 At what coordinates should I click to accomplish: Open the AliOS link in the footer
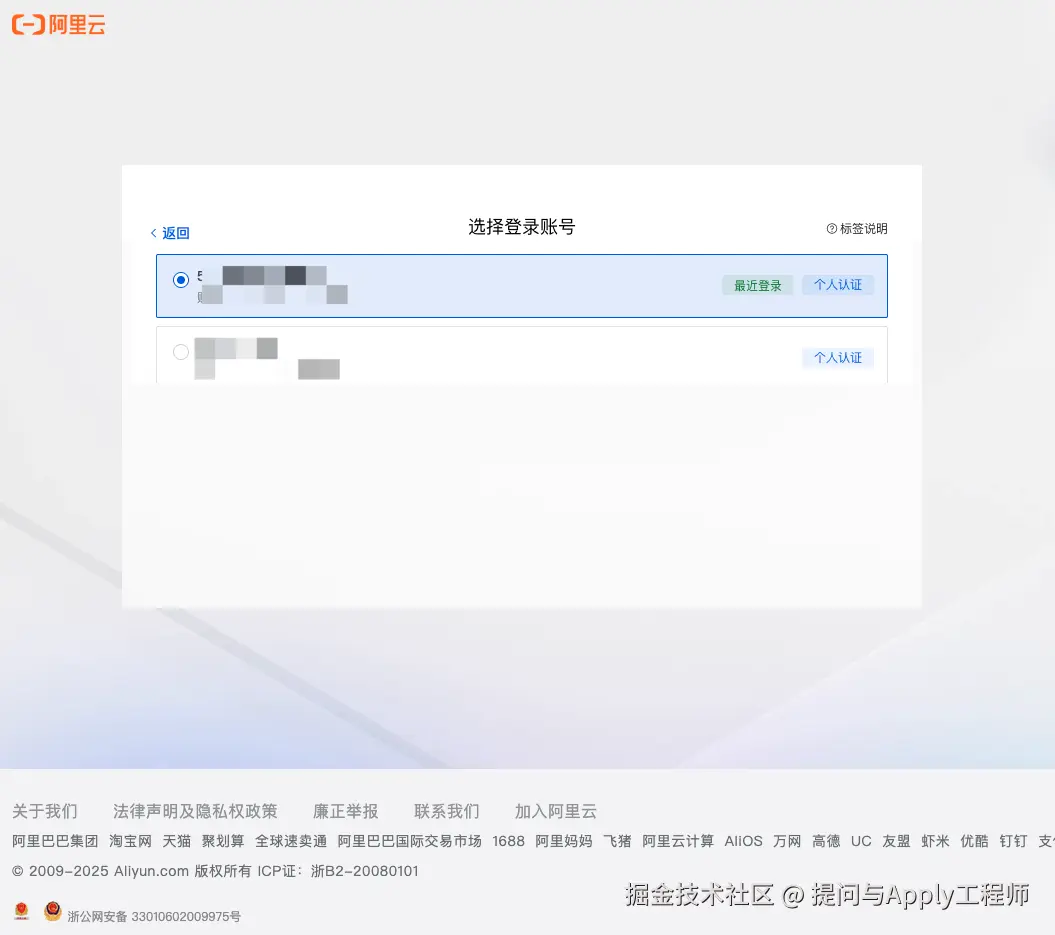click(x=743, y=841)
